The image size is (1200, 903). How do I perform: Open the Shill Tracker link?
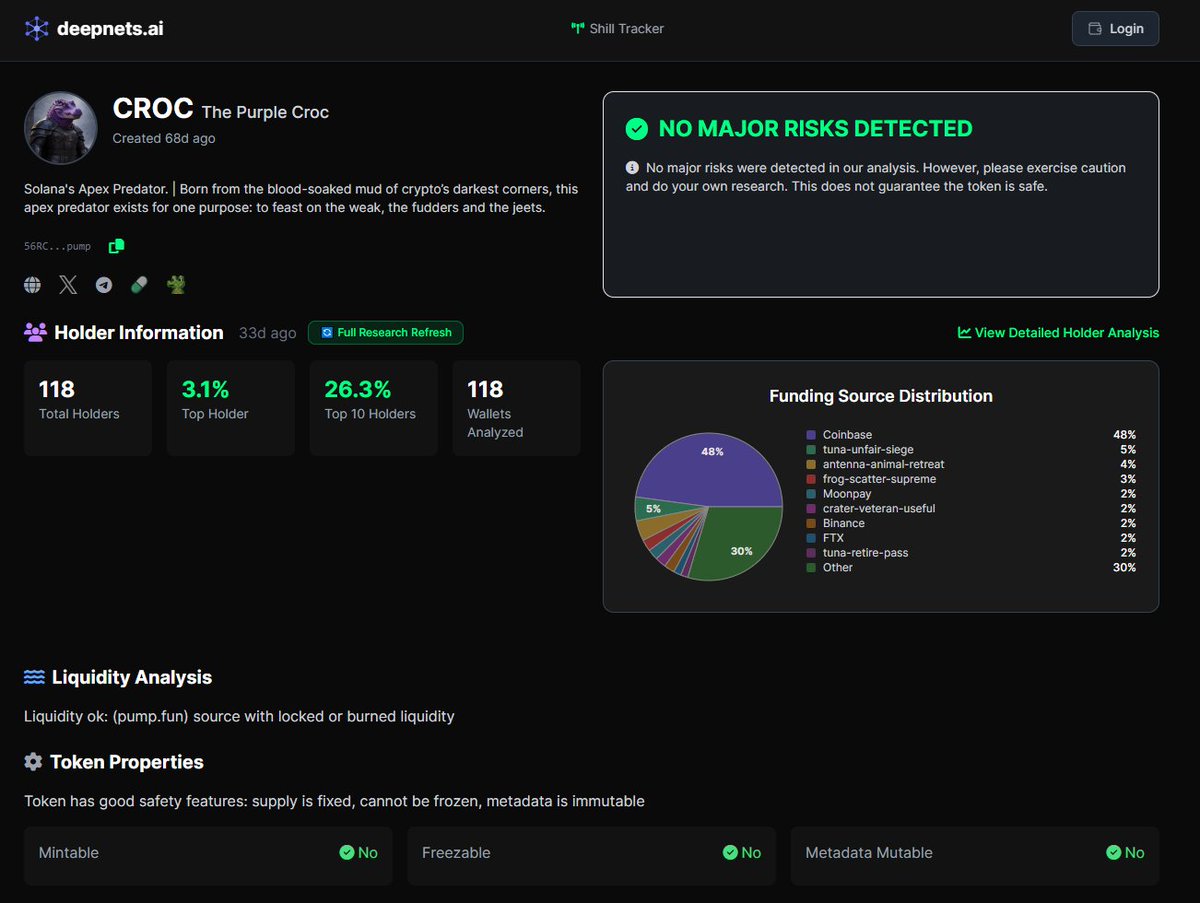pyautogui.click(x=617, y=28)
